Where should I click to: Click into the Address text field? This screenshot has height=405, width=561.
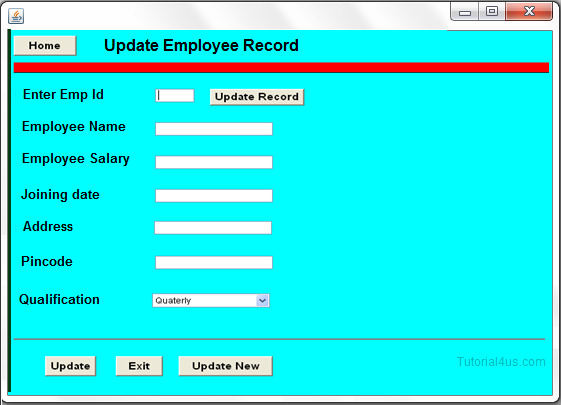pyautogui.click(x=213, y=228)
